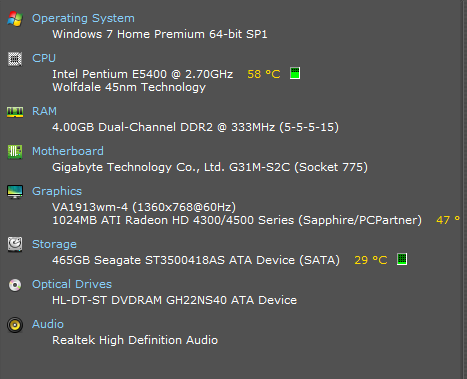Click the vertical scrollbar on the right edge
Viewport: 467px width, 379px height.
pyautogui.click(x=464, y=189)
